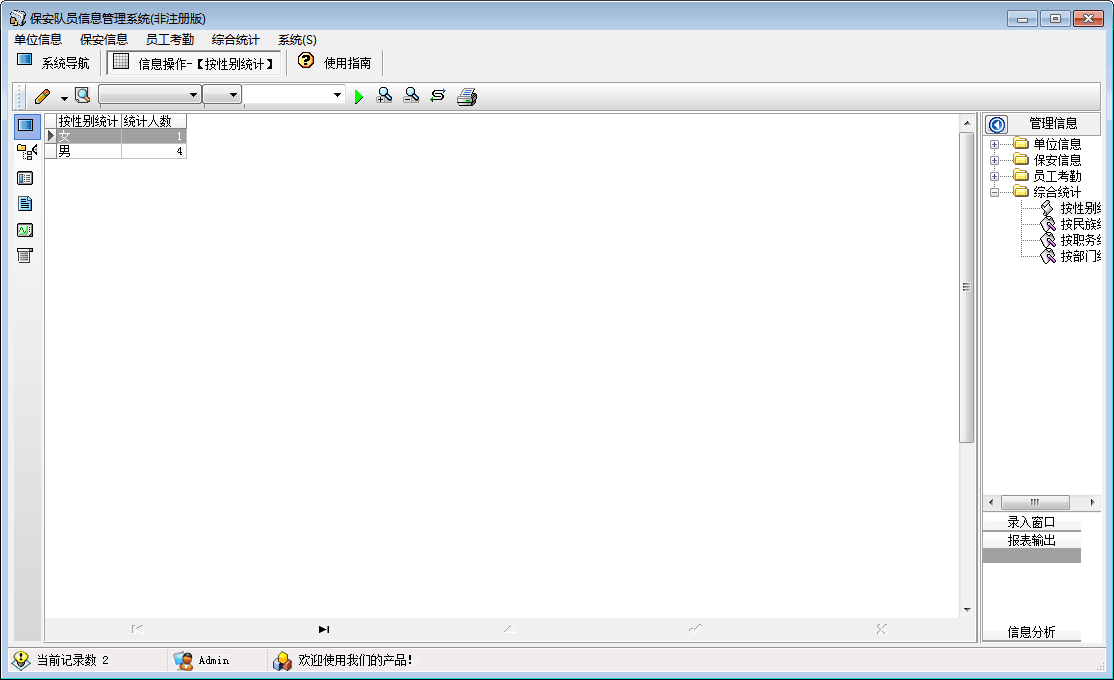Select the 按民族 statistics tree item
1114x680 pixels.
[1080, 225]
